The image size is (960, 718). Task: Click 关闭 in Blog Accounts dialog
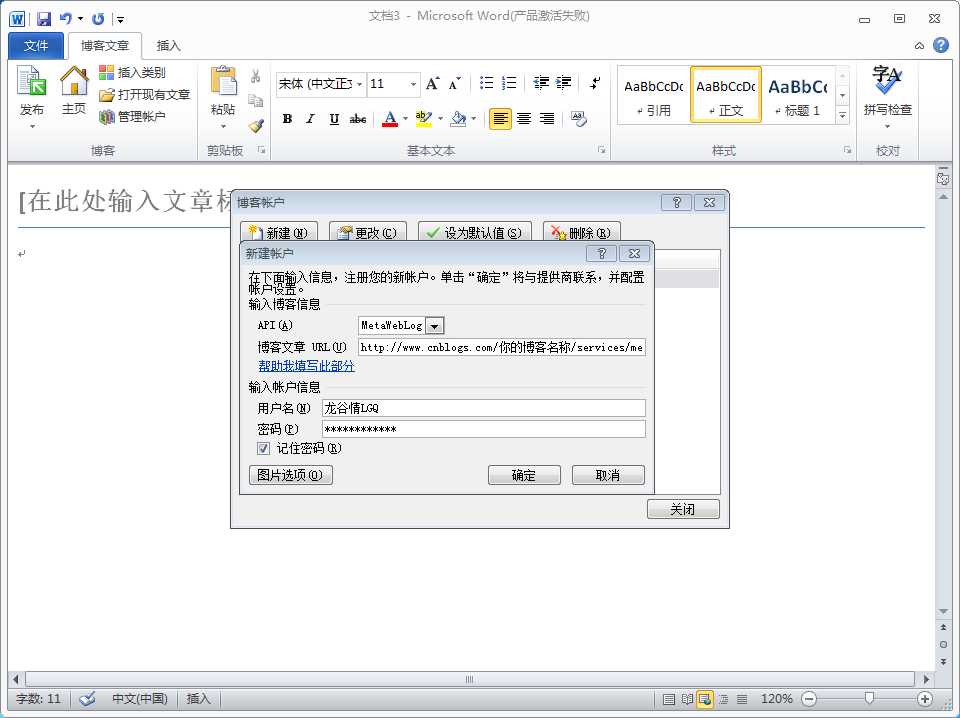tap(683, 509)
